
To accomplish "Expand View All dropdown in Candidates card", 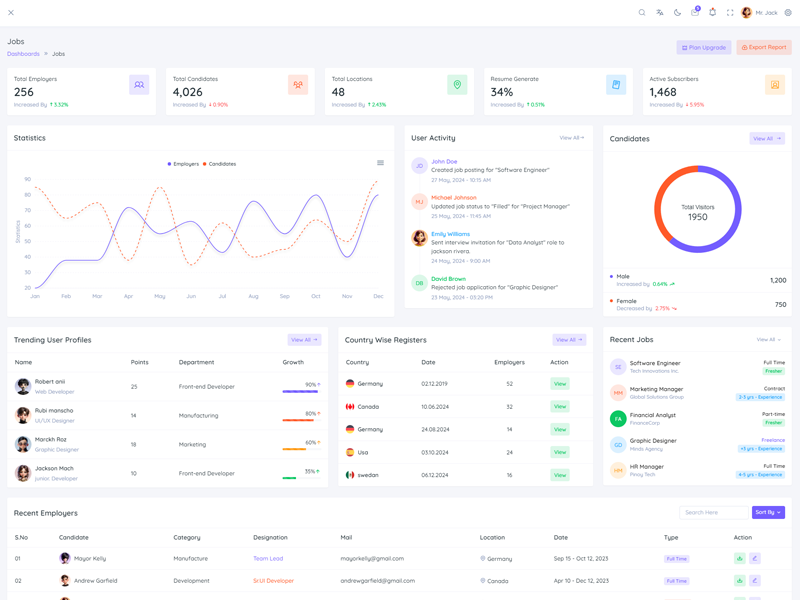I will tap(767, 139).
